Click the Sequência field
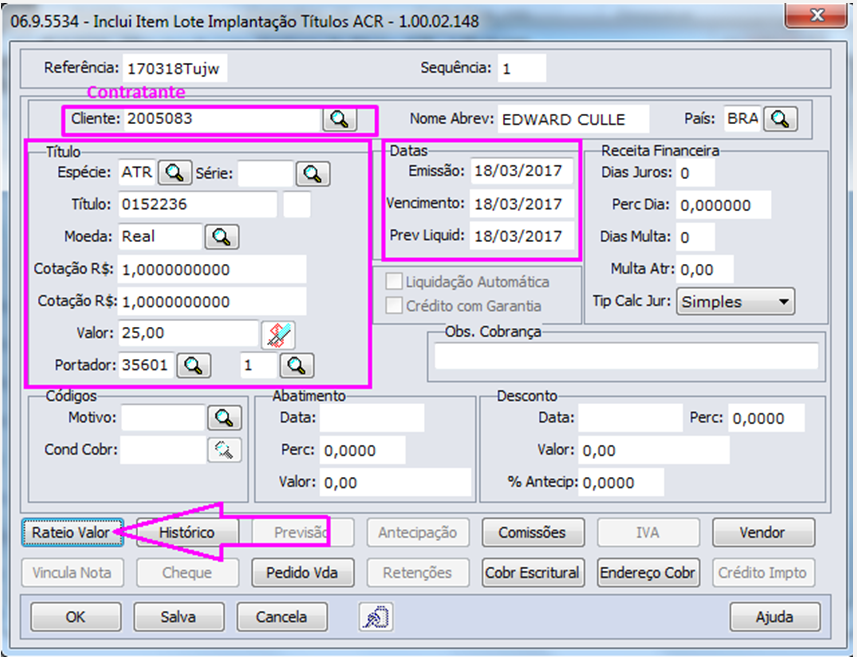Image resolution: width=857 pixels, height=666 pixels. pos(522,68)
